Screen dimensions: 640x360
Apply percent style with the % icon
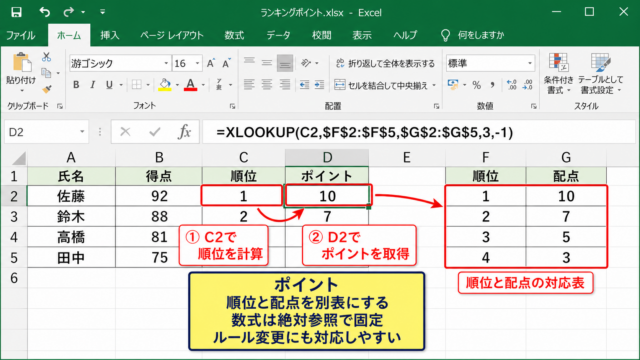476,85
